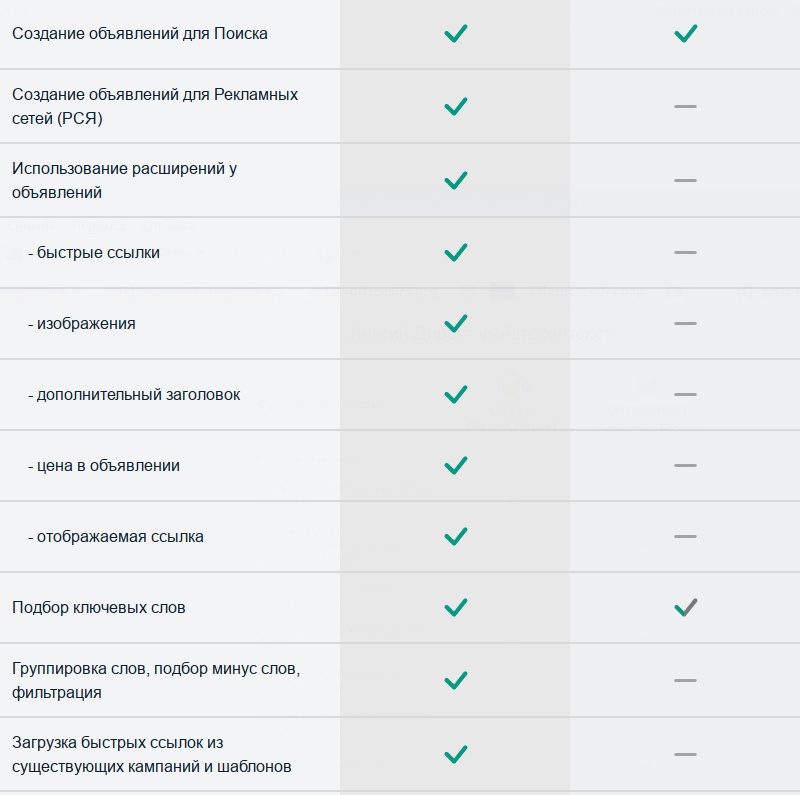Click the gray-tipped checkmark for 'Подбор ключевых слов'
Viewport: 800px width, 795px height.
click(x=685, y=608)
